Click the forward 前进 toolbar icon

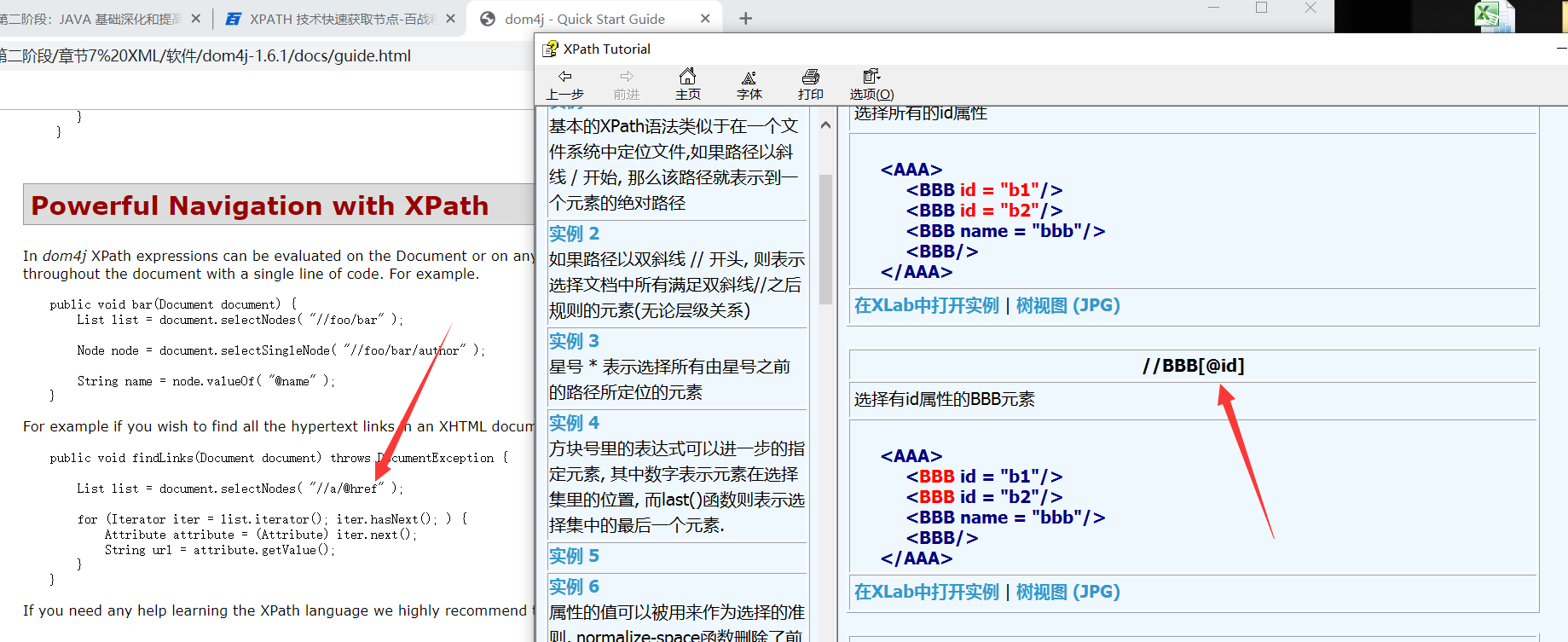coord(626,84)
